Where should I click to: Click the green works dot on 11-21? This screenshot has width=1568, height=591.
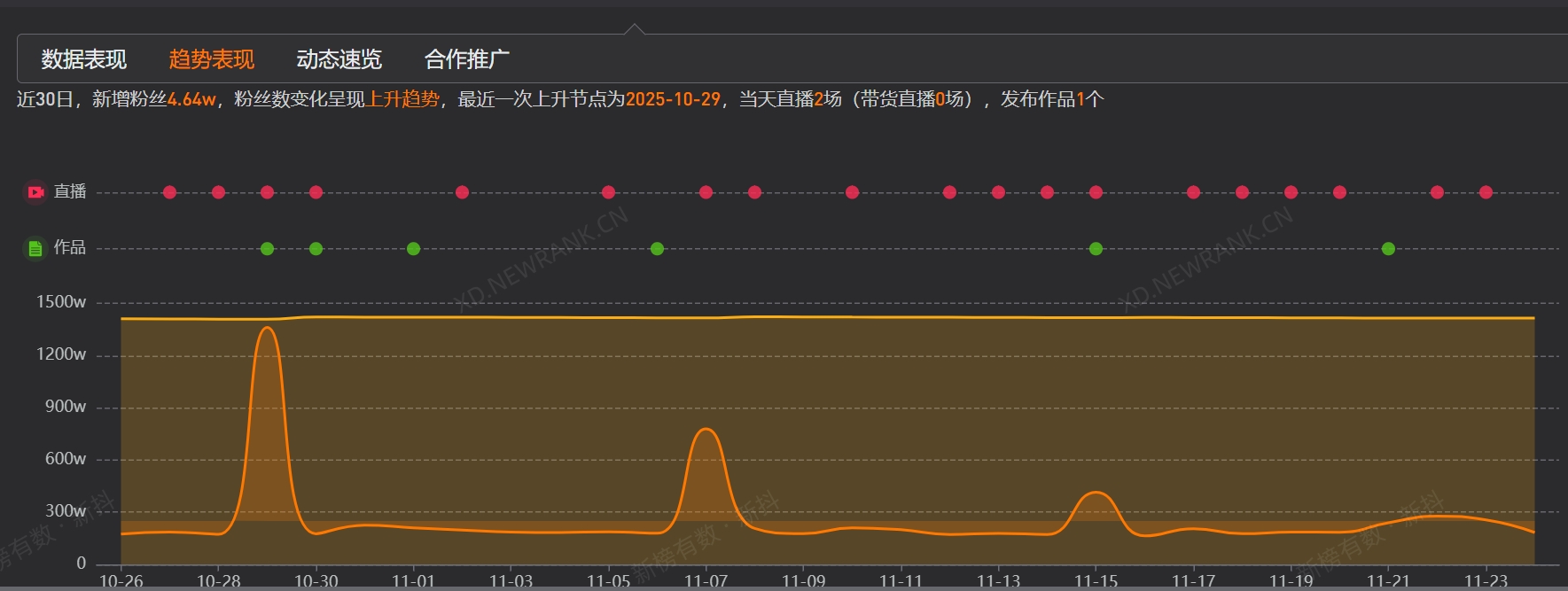[1388, 249]
